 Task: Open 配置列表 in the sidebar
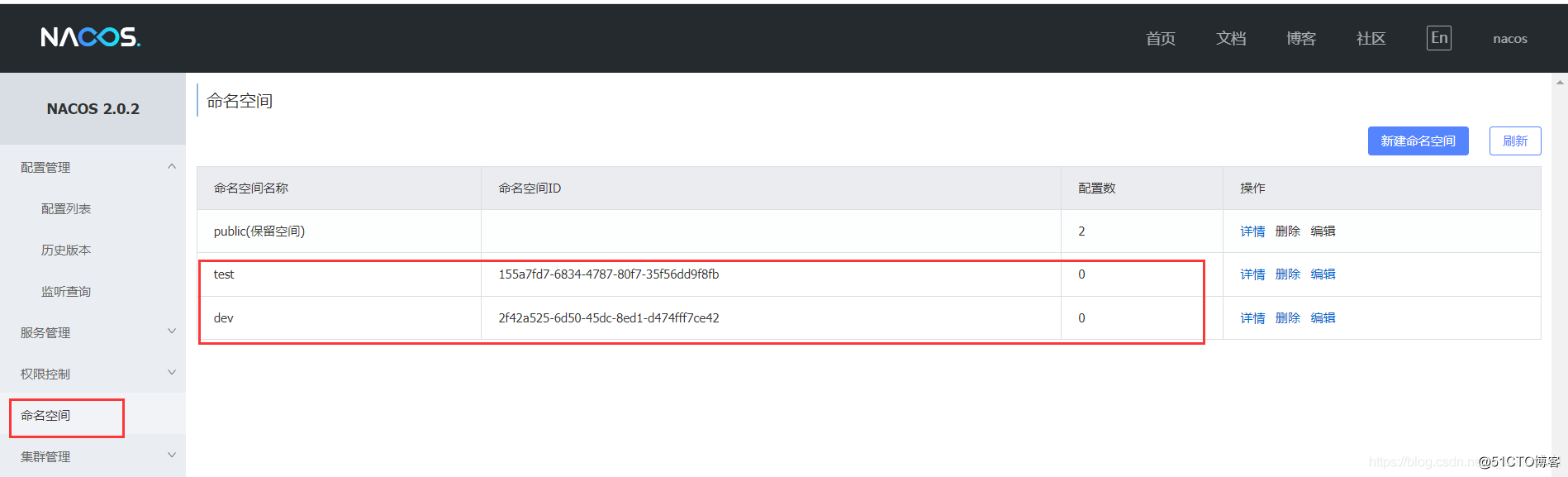coord(66,209)
